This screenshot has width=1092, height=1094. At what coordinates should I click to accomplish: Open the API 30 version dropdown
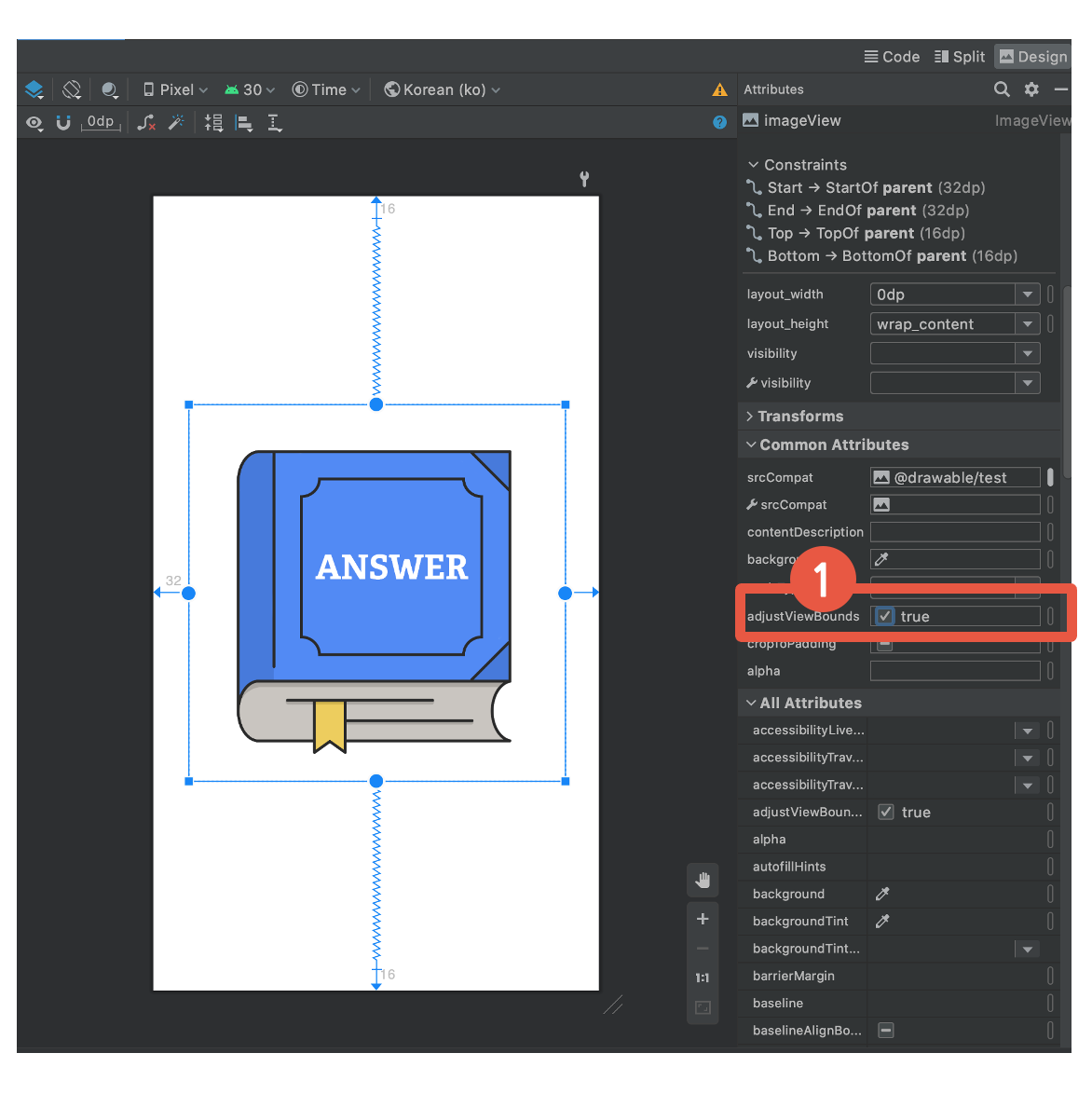click(x=250, y=90)
